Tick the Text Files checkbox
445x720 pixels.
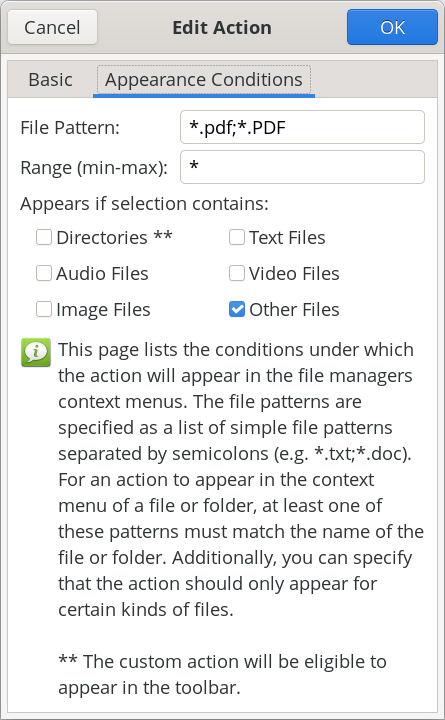tap(237, 237)
